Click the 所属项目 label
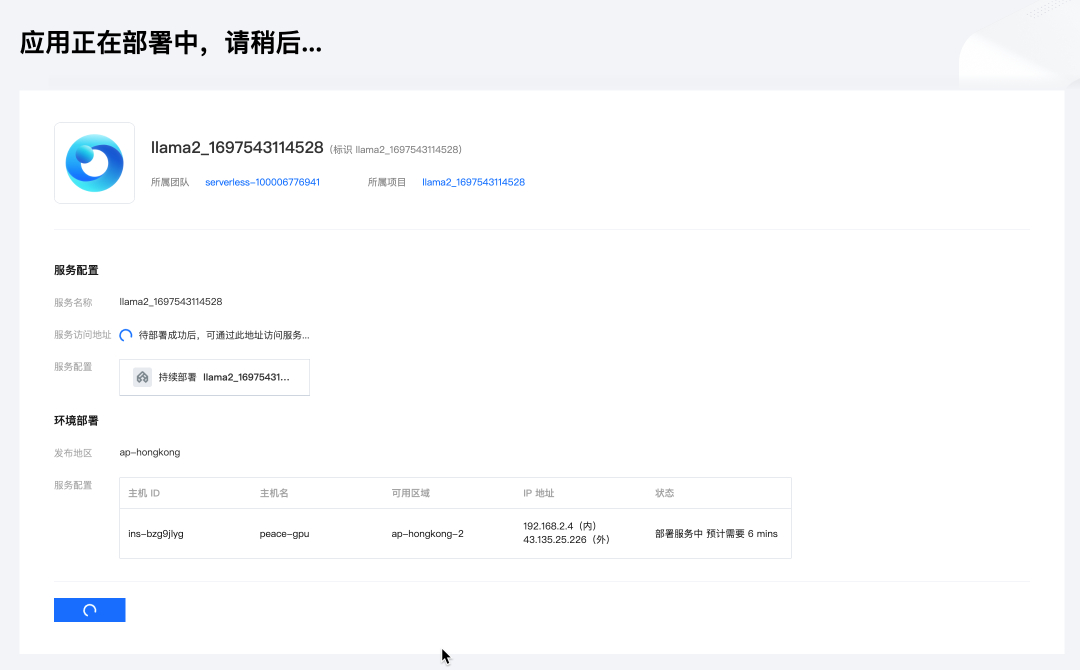 point(387,182)
